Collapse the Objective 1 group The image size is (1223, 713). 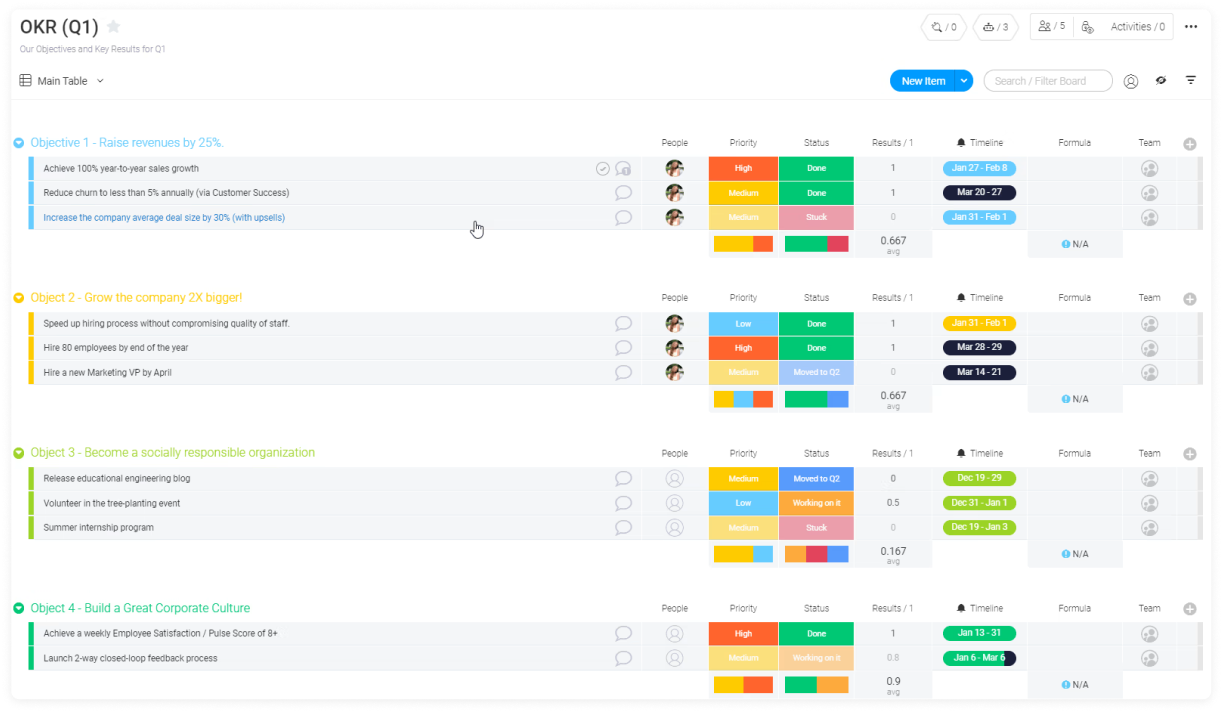tap(18, 143)
